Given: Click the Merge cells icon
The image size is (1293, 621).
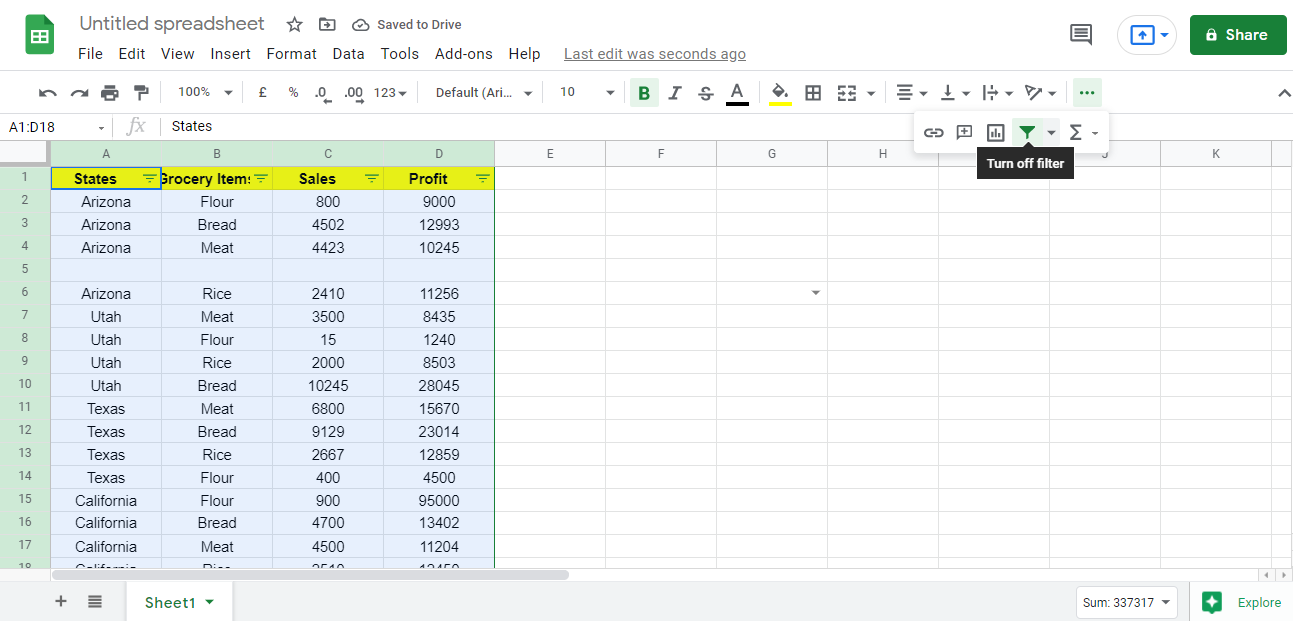Looking at the screenshot, I should point(847,93).
